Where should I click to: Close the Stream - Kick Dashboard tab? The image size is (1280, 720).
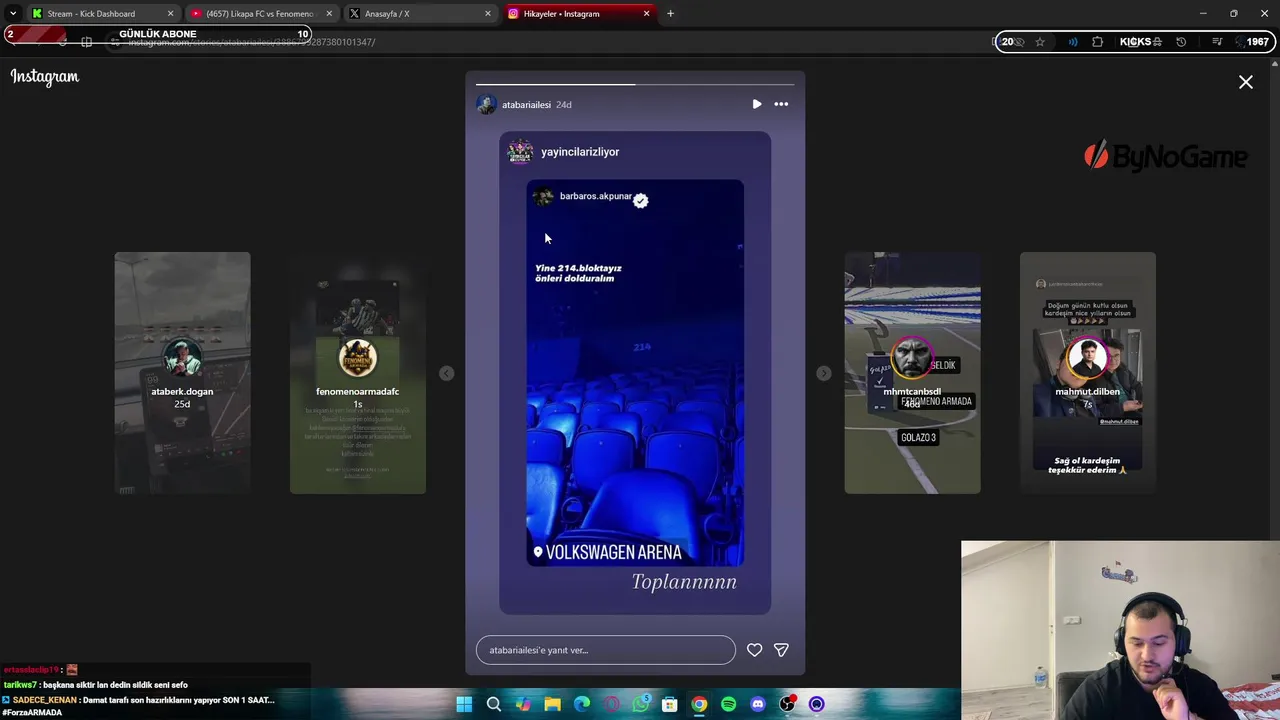170,14
